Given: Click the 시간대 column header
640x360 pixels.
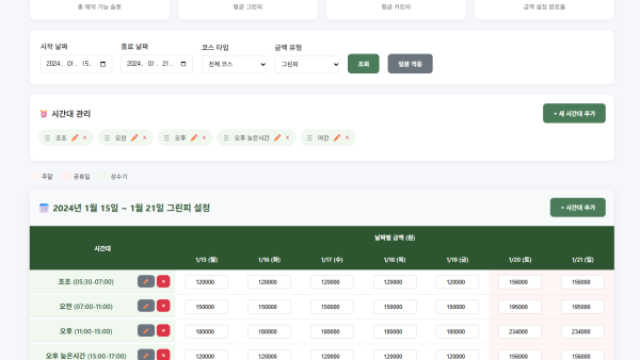Looking at the screenshot, I should pos(102,248).
